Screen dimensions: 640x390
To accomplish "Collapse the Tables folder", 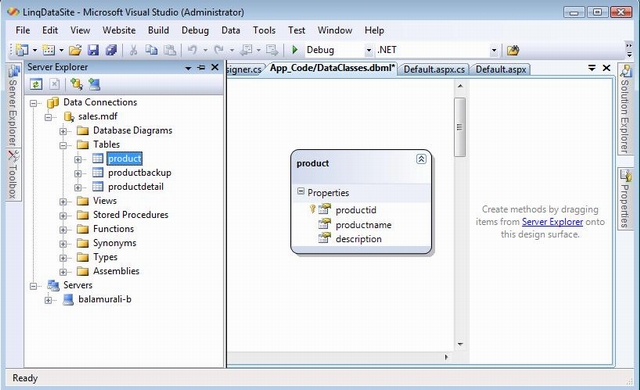I will pos(63,145).
